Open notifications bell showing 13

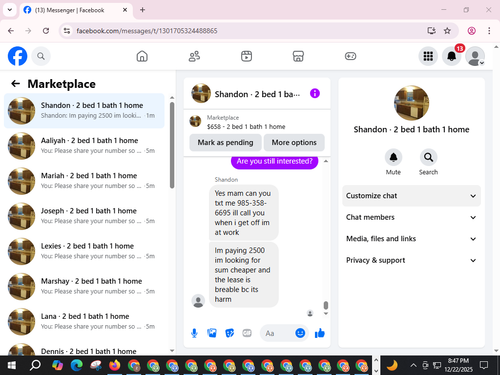tap(452, 56)
